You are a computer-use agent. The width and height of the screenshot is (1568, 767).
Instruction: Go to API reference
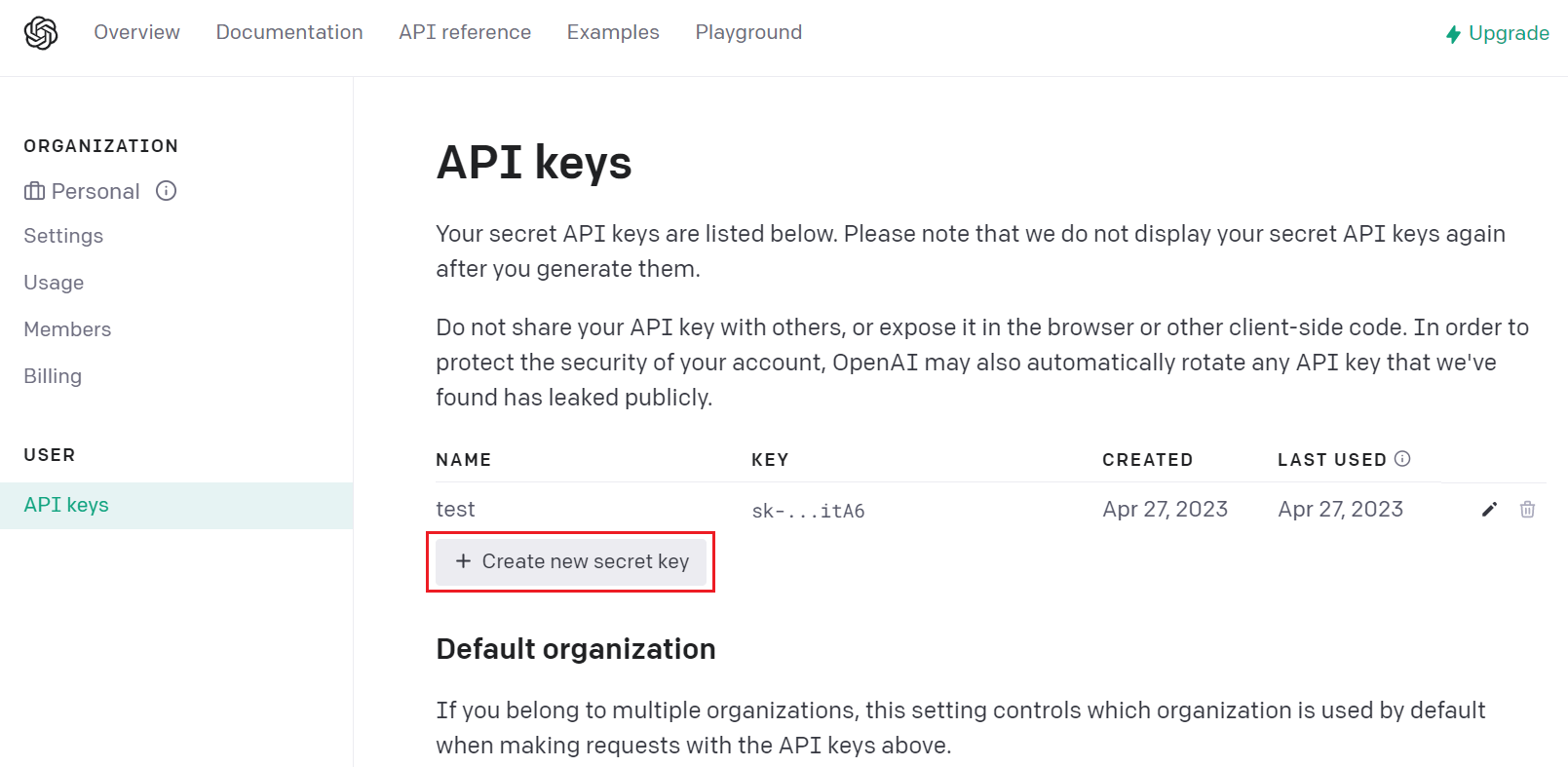tap(465, 32)
